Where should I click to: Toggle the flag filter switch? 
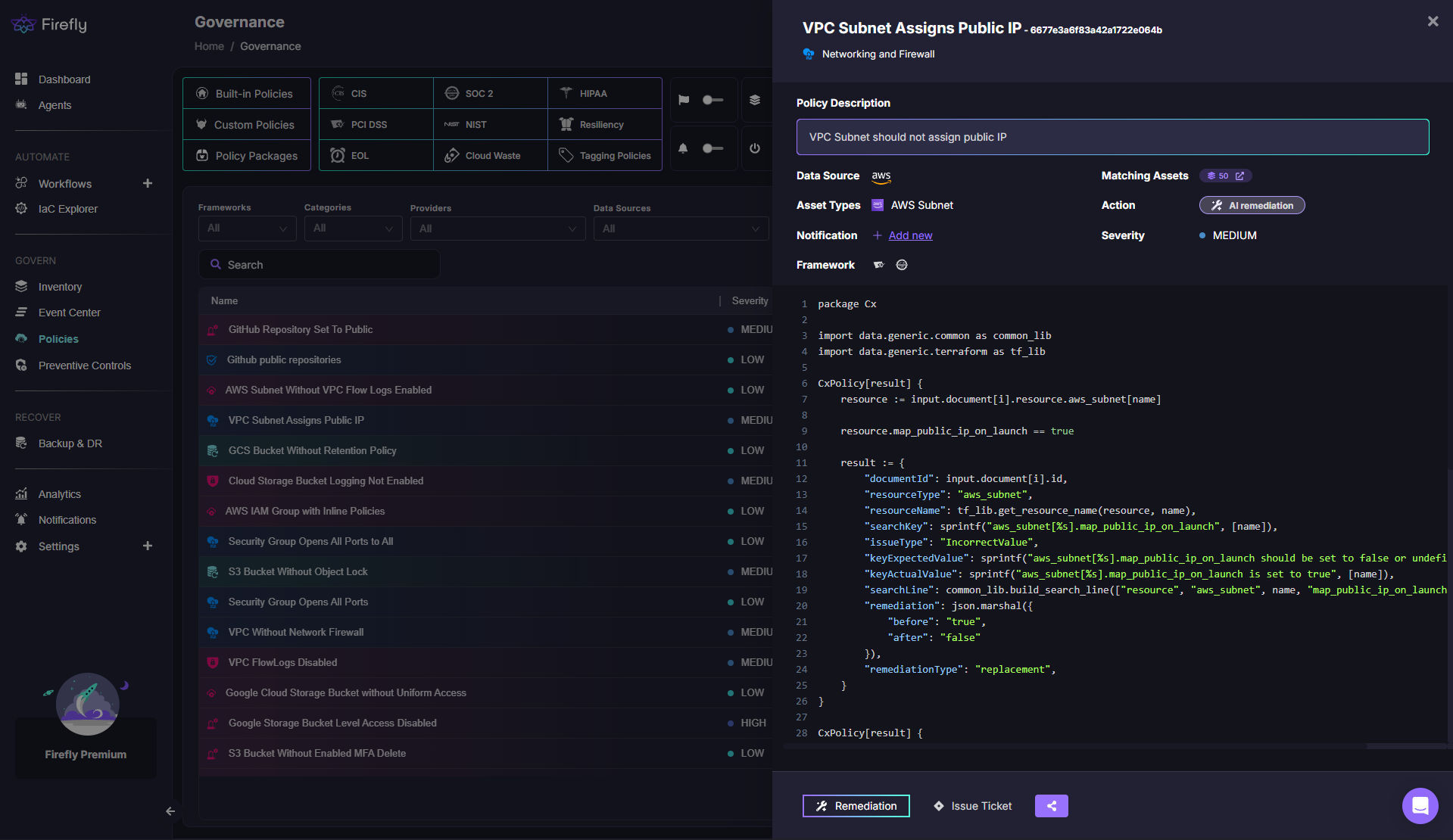click(x=712, y=100)
